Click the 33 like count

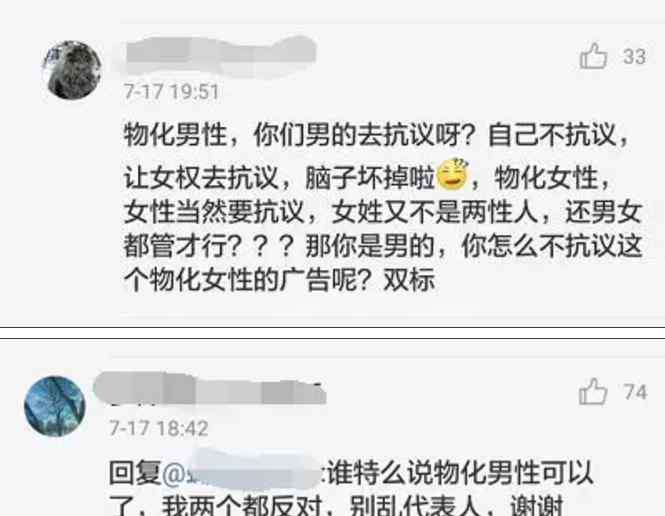pyautogui.click(x=634, y=56)
